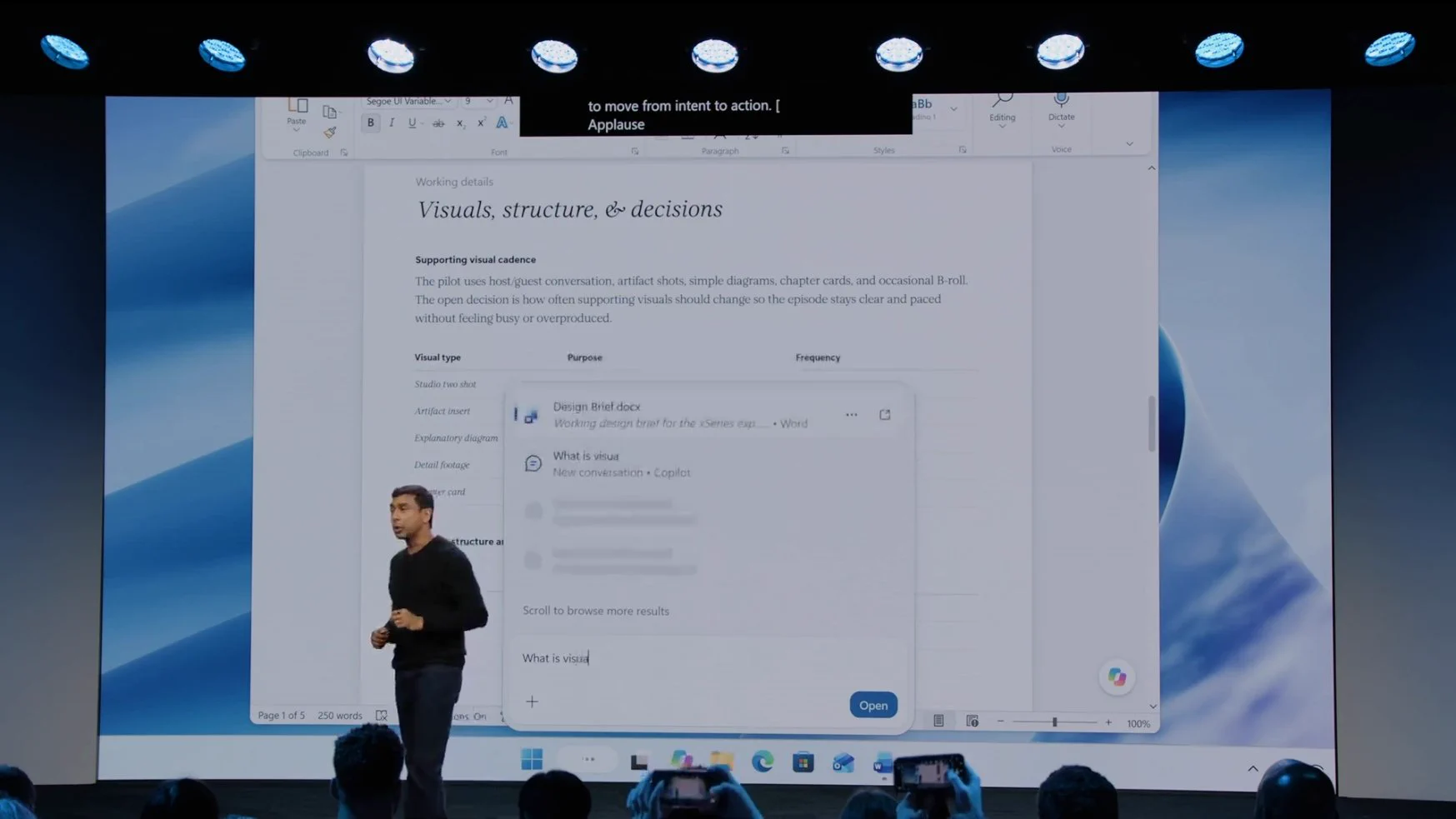The height and width of the screenshot is (819, 1456).
Task: Click the proofing icon in status bar
Action: coord(382,716)
